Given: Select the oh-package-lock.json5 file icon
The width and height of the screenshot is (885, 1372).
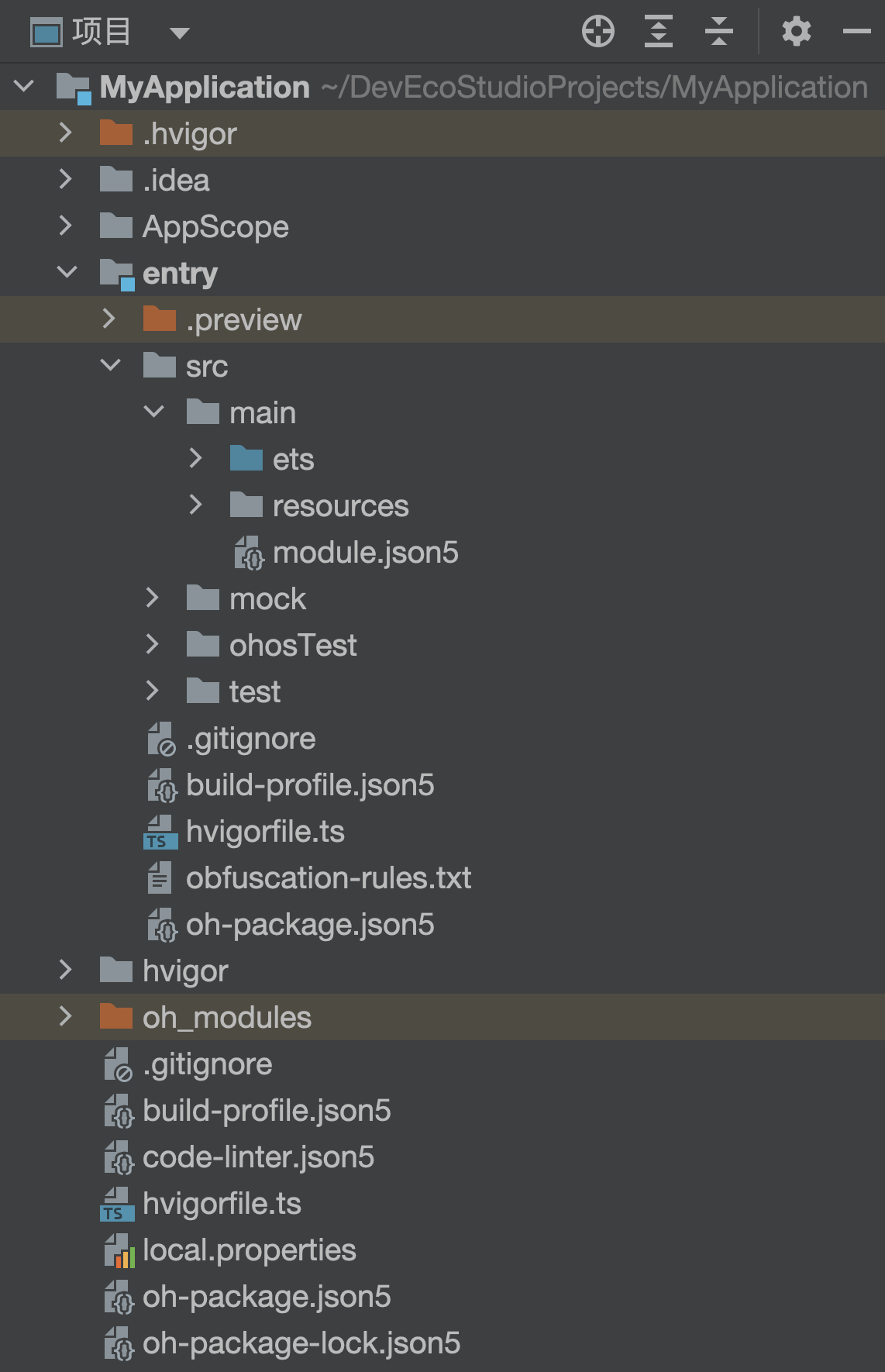Looking at the screenshot, I should coord(119,1343).
